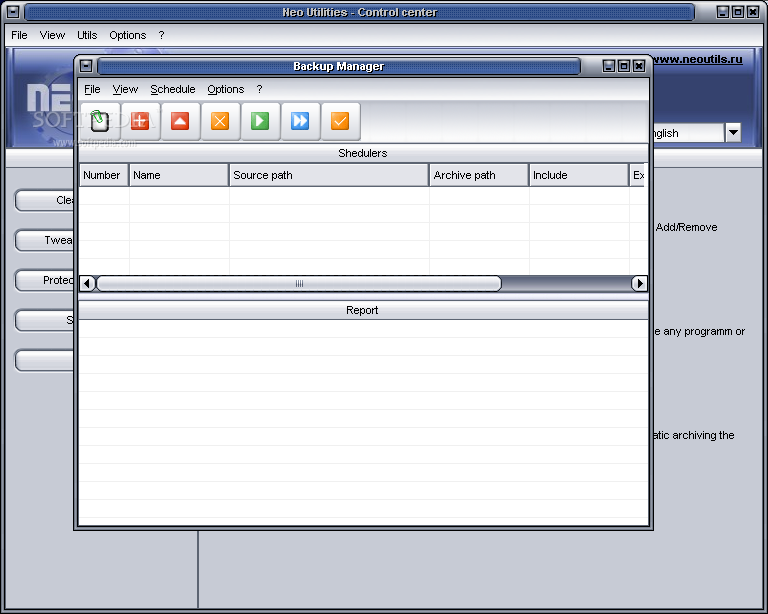Screen dimensions: 768x614
Task: Open View menu in Backup Manager
Action: (125, 89)
